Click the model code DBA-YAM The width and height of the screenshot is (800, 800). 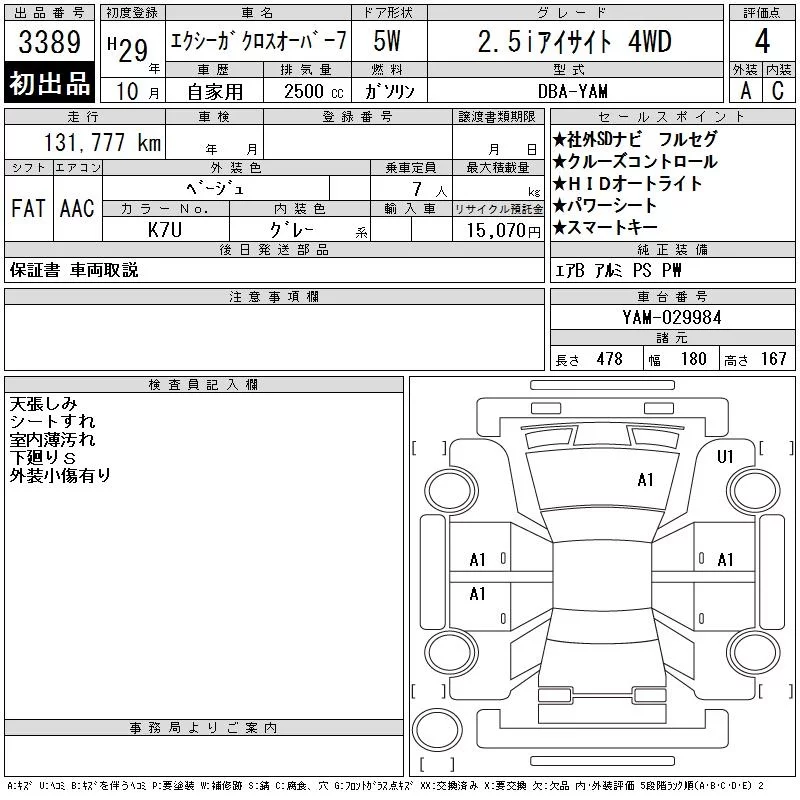572,91
